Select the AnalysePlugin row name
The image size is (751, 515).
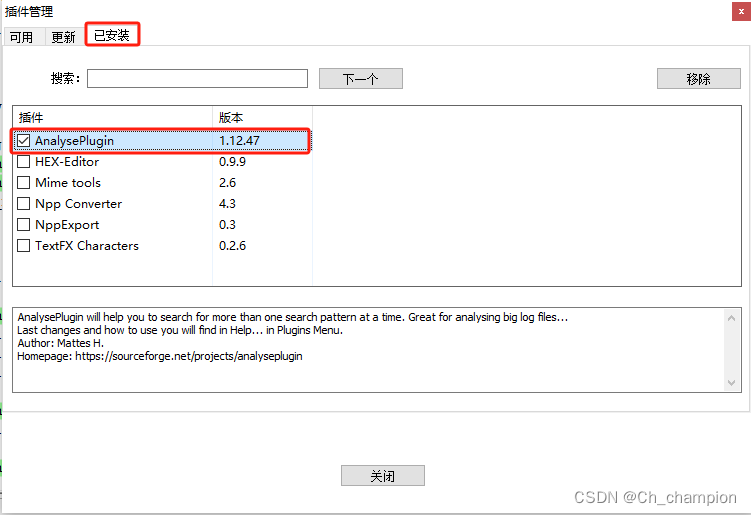coord(74,141)
